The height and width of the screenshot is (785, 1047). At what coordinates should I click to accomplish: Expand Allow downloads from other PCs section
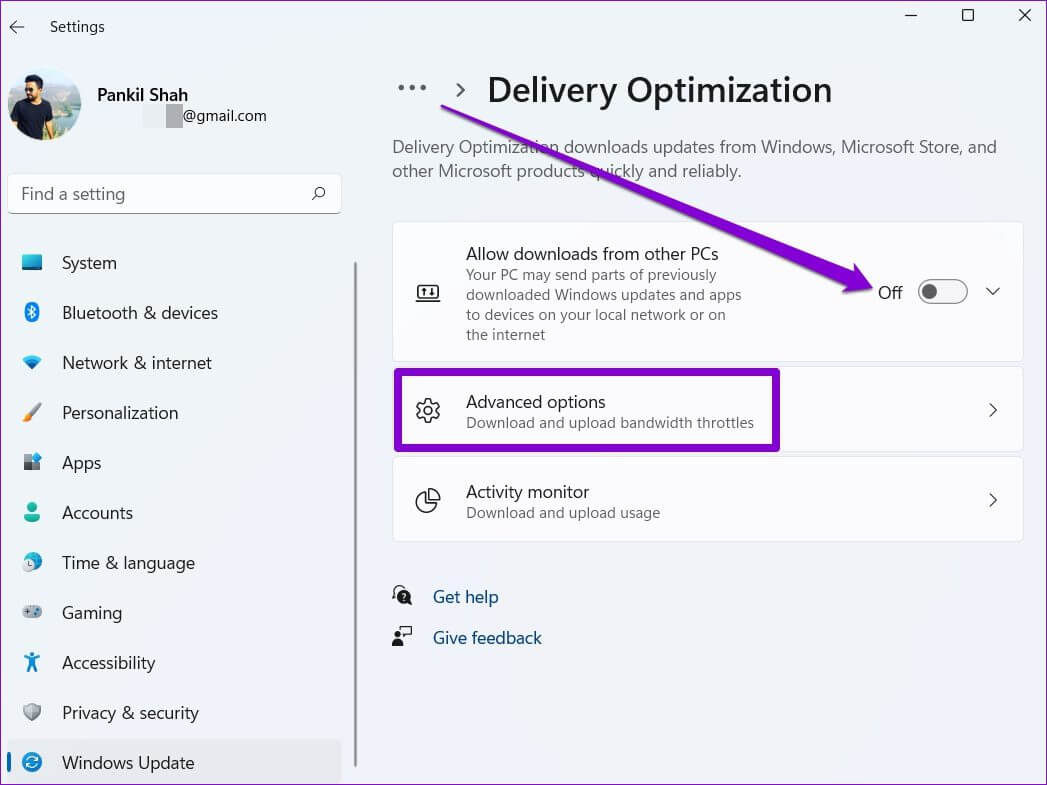point(993,292)
